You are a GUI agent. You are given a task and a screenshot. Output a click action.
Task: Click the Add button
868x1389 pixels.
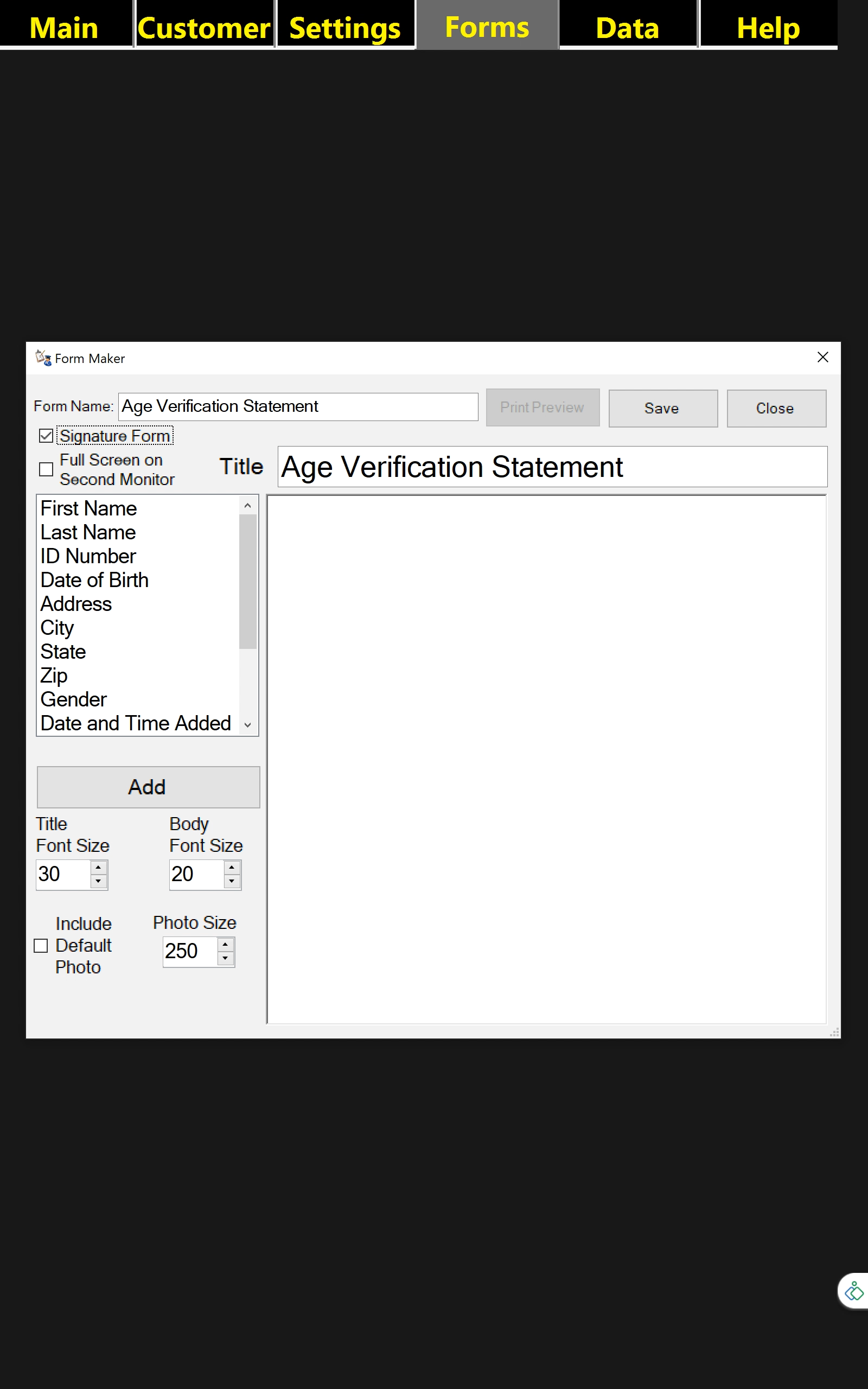coord(148,786)
